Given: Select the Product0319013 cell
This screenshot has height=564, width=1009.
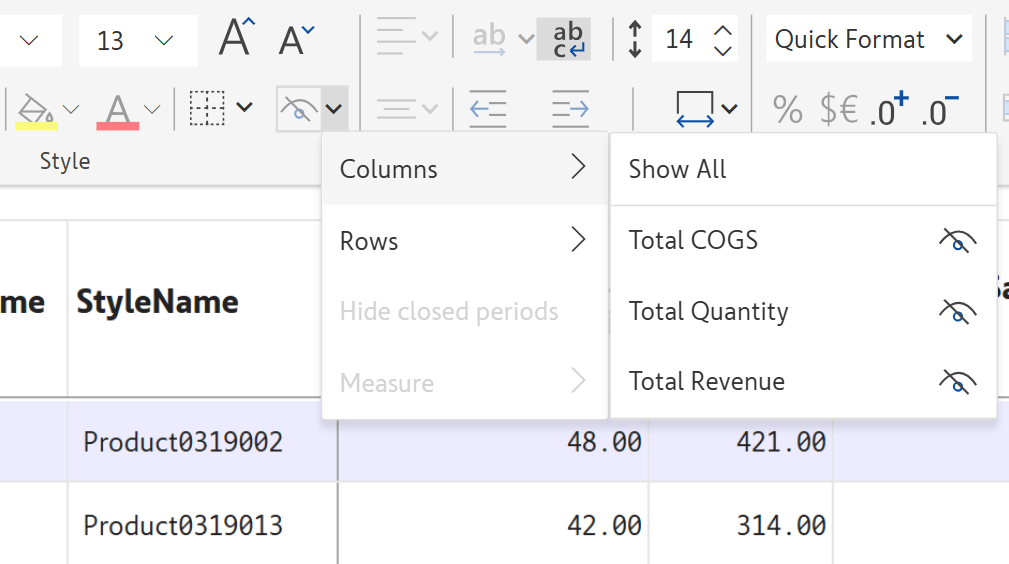Looking at the screenshot, I should point(202,525).
